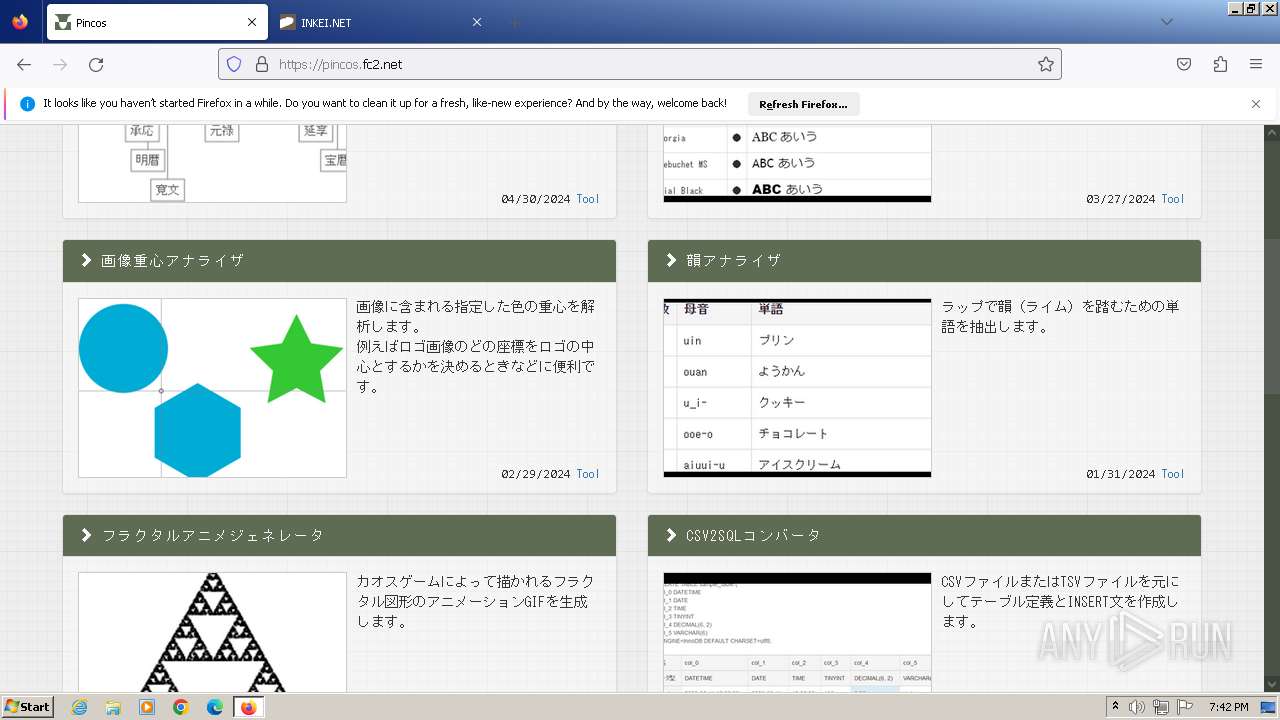Image resolution: width=1280 pixels, height=720 pixels.
Task: Open the font sample ABC thumbnail
Action: pyautogui.click(x=797, y=163)
